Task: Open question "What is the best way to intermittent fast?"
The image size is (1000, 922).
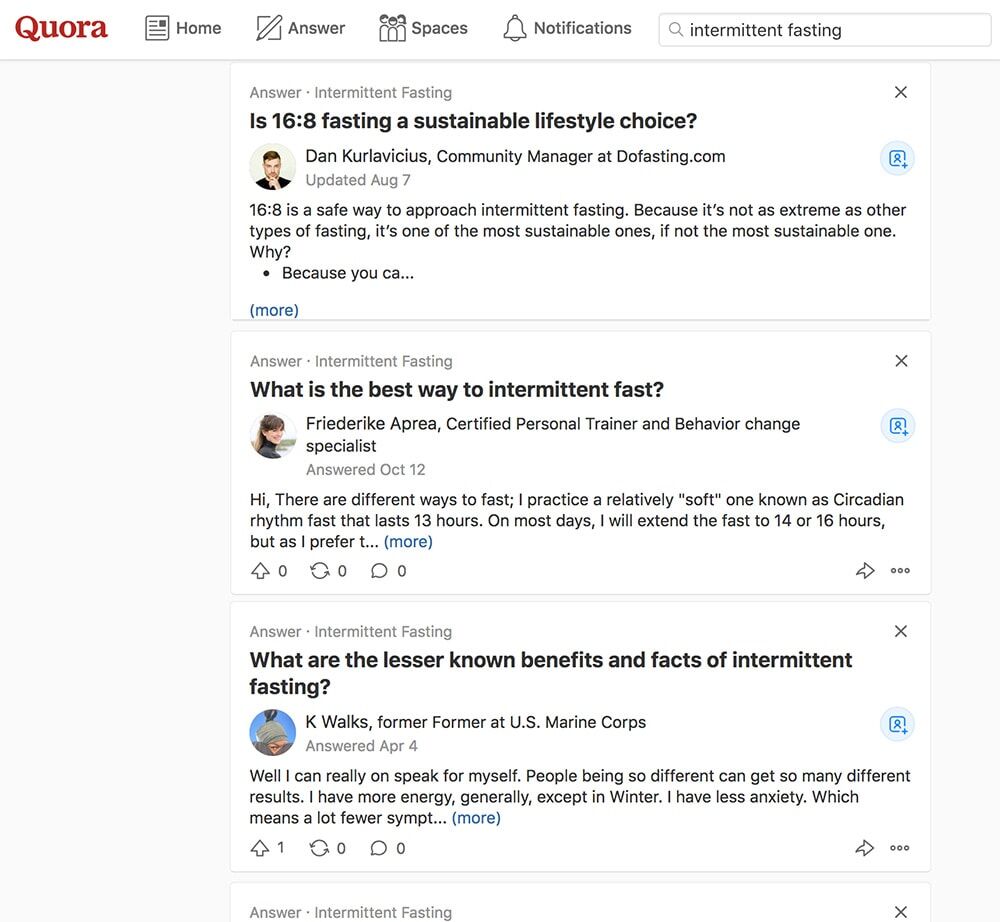Action: pos(457,390)
